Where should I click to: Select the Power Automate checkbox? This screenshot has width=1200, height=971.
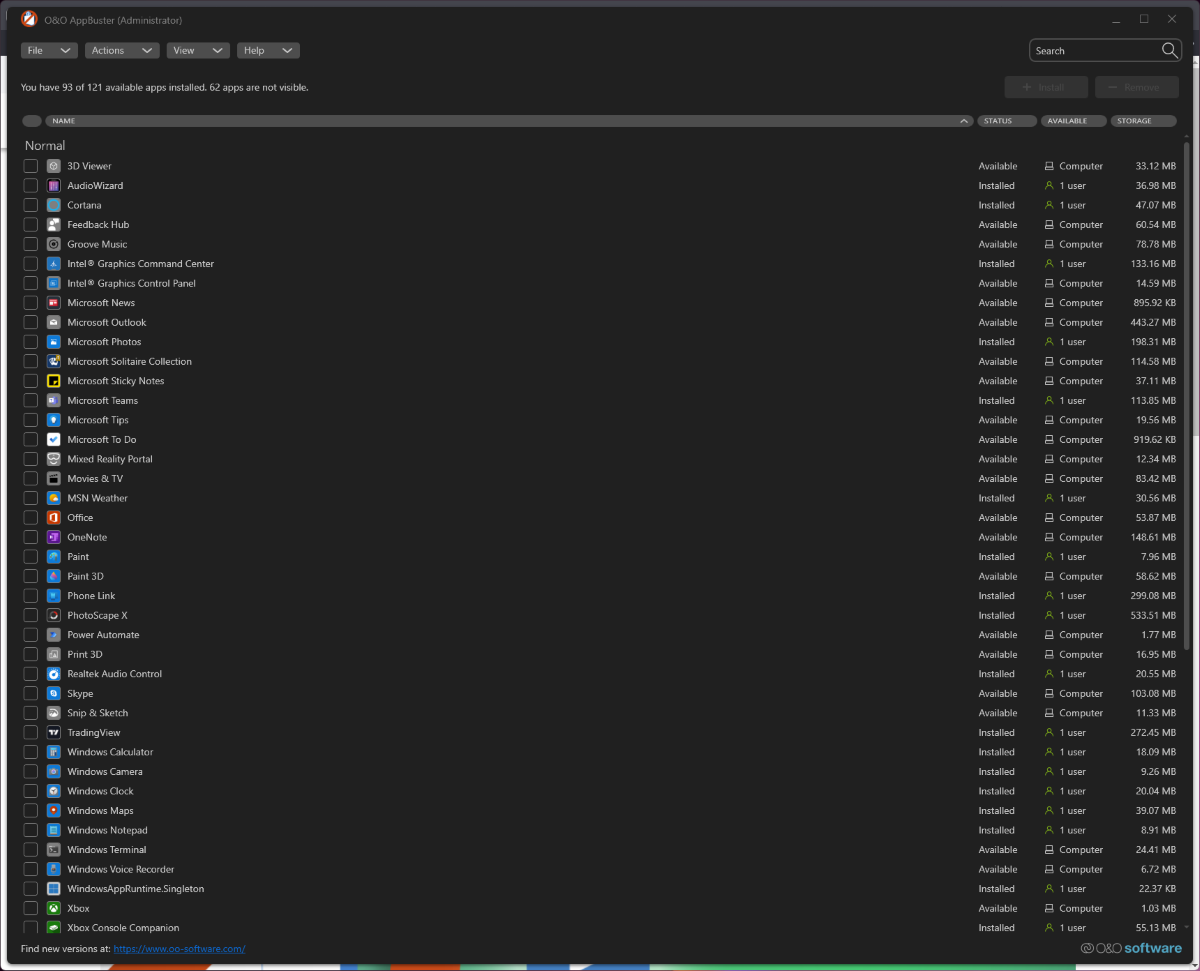[x=31, y=635]
